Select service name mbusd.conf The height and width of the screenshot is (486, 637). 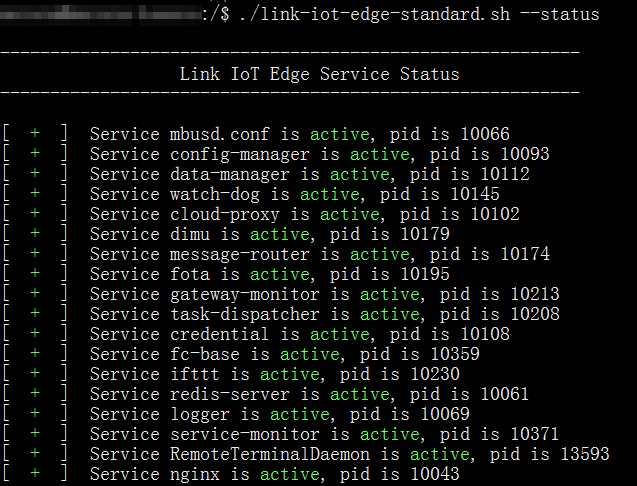pos(219,134)
